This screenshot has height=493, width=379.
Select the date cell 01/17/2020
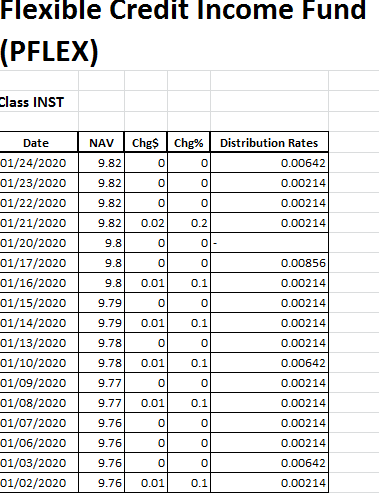point(39,263)
